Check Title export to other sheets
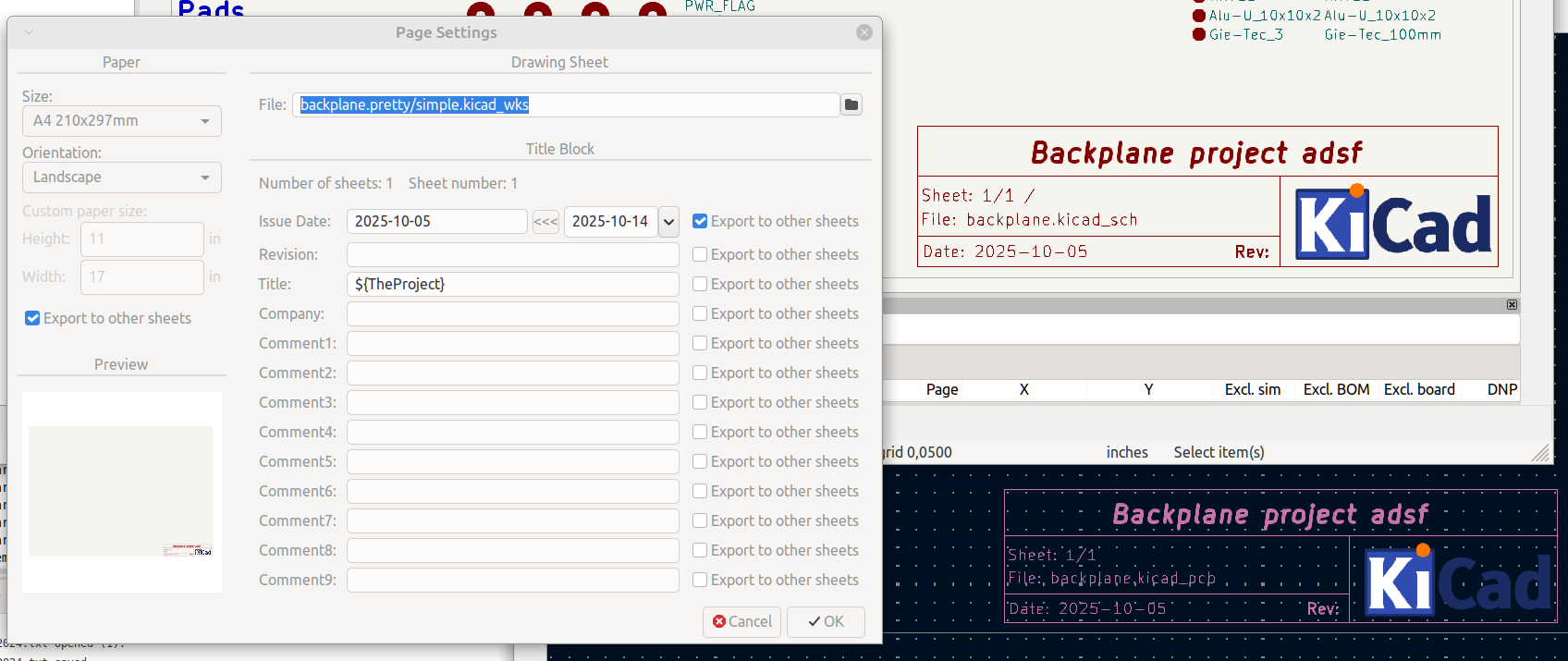The image size is (1568, 661). tap(701, 285)
